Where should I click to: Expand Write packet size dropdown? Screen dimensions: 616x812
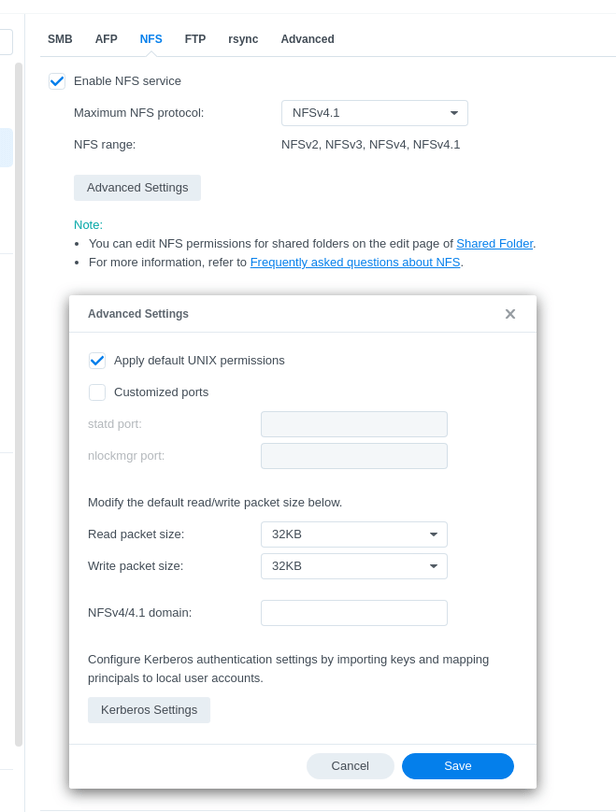[354, 566]
